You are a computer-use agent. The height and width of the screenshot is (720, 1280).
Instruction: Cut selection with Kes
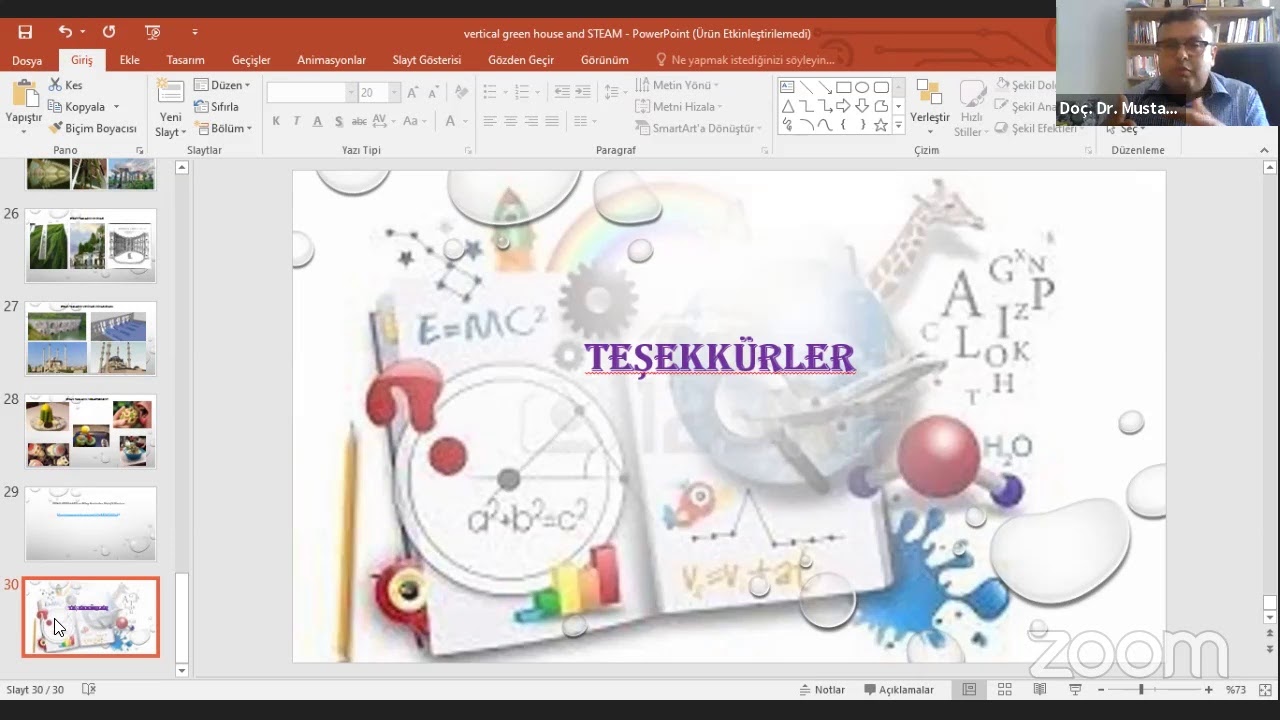coord(66,85)
